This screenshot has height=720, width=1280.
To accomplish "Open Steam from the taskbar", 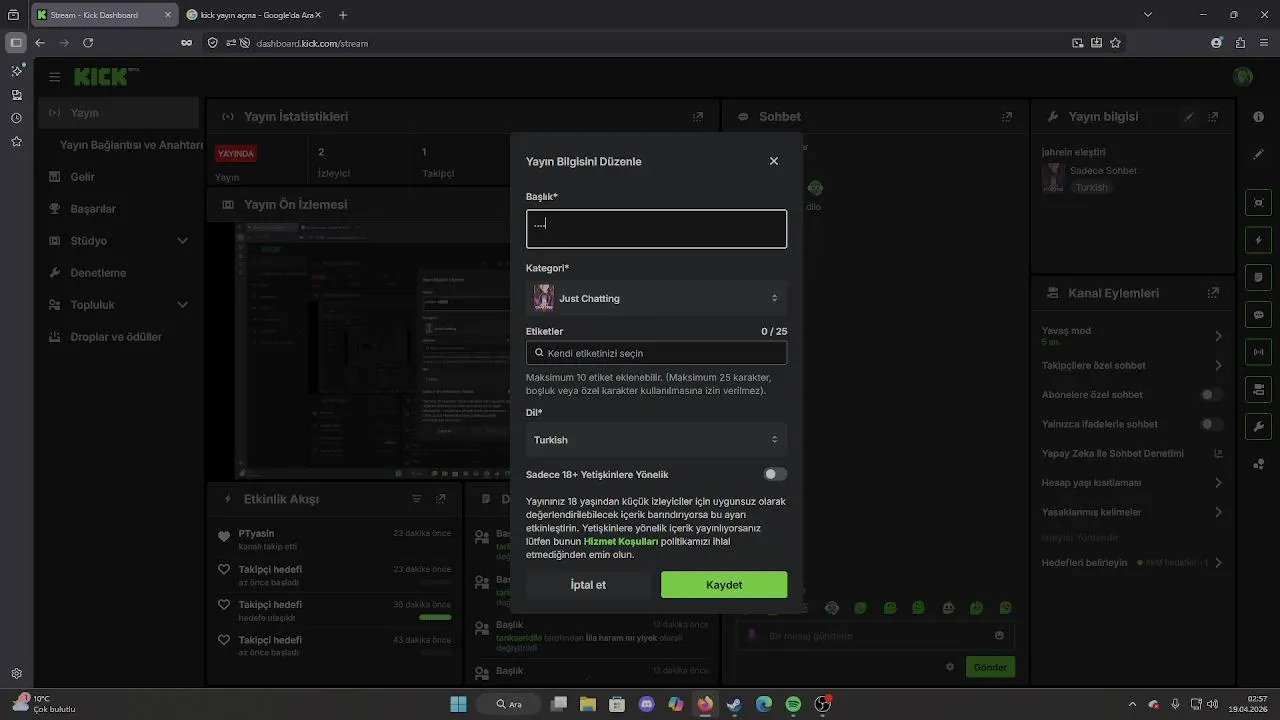I will [x=734, y=704].
